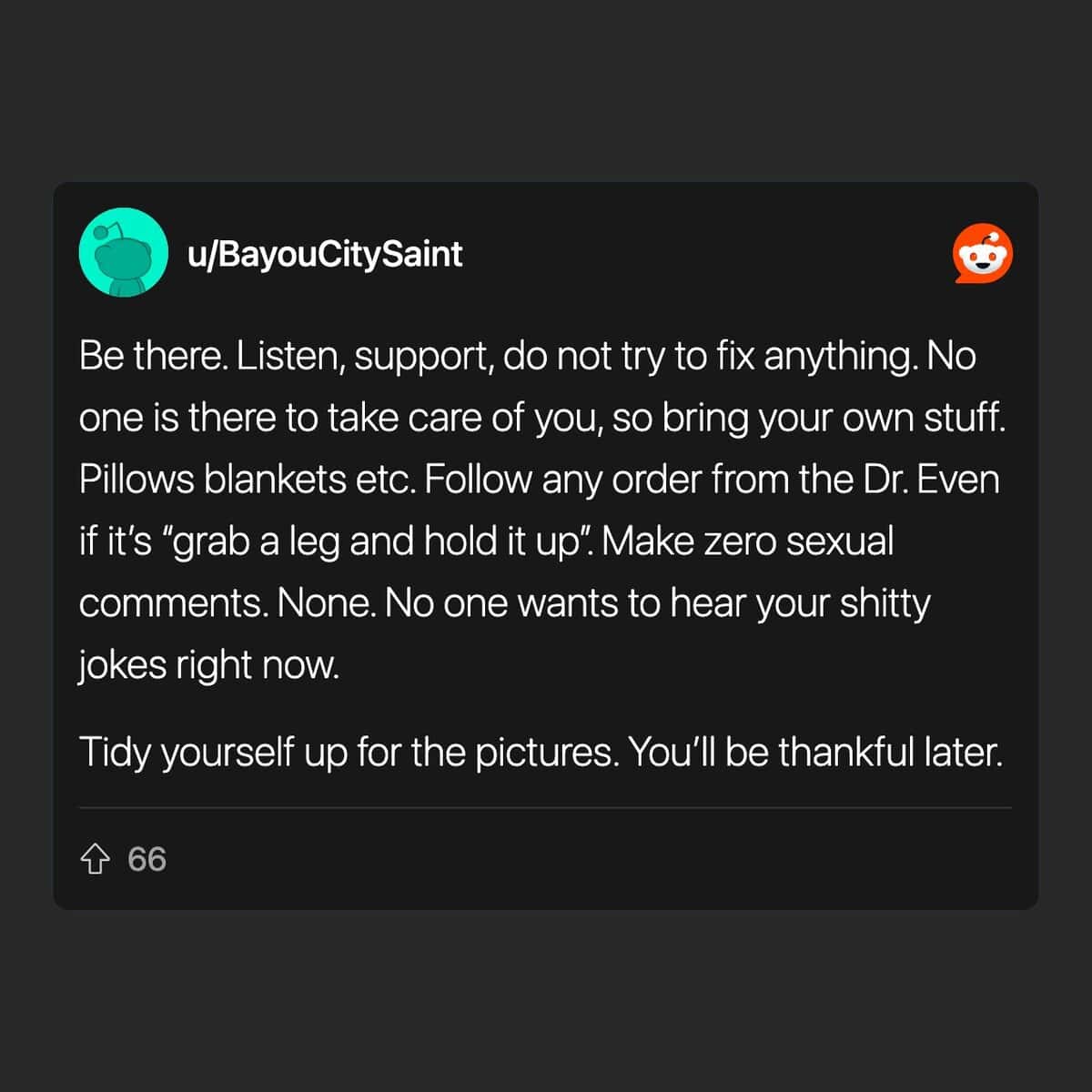1092x1092 pixels.
Task: Click "Tidy yourself up for the pictures."
Action: (348, 753)
